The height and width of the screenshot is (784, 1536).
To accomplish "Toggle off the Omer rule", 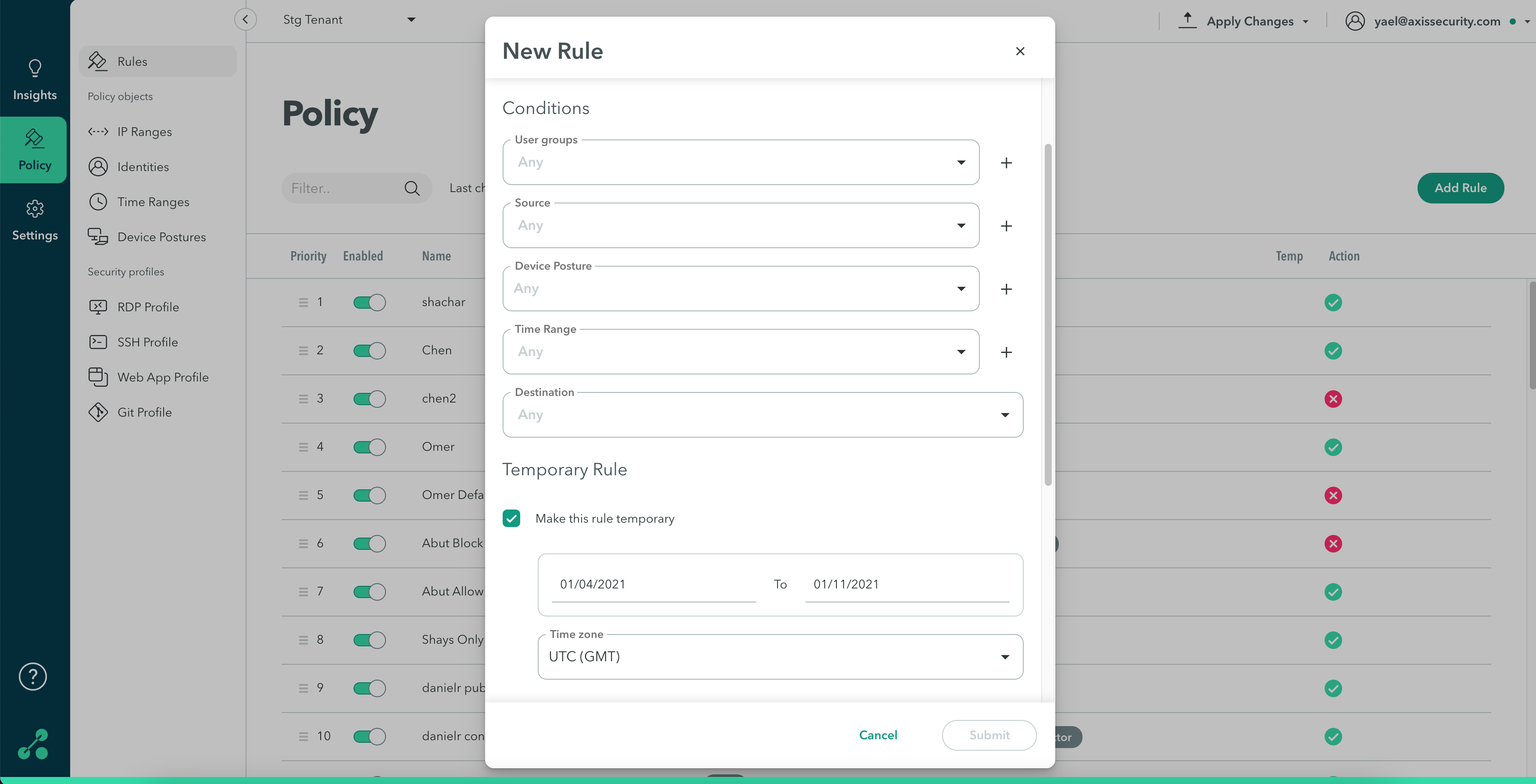I will 369,447.
